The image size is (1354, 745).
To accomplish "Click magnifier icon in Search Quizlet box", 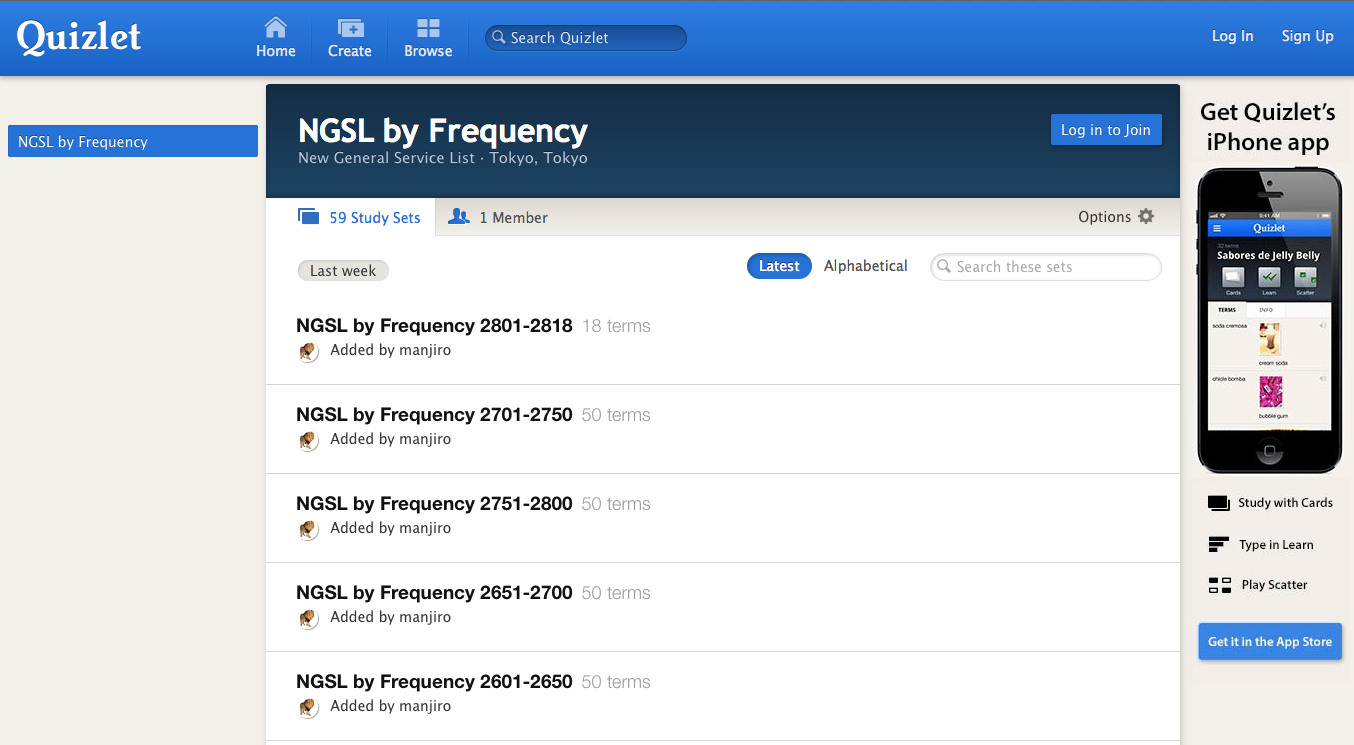I will click(x=499, y=38).
